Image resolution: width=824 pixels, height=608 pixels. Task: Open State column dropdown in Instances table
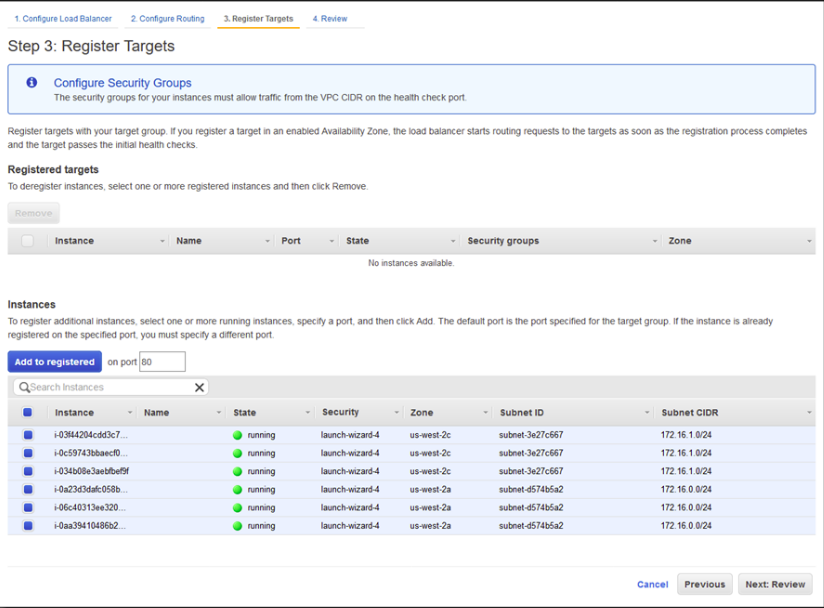[308, 413]
